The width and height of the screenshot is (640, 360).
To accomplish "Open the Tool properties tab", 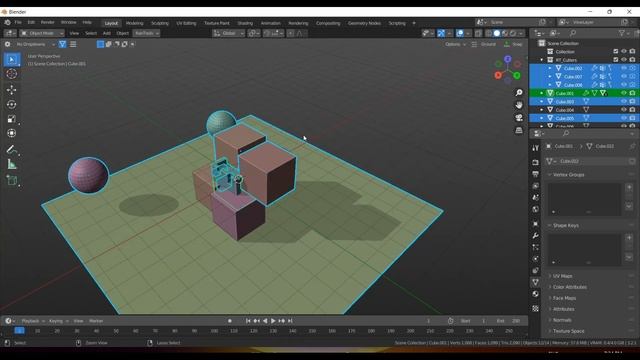I will coord(536,148).
